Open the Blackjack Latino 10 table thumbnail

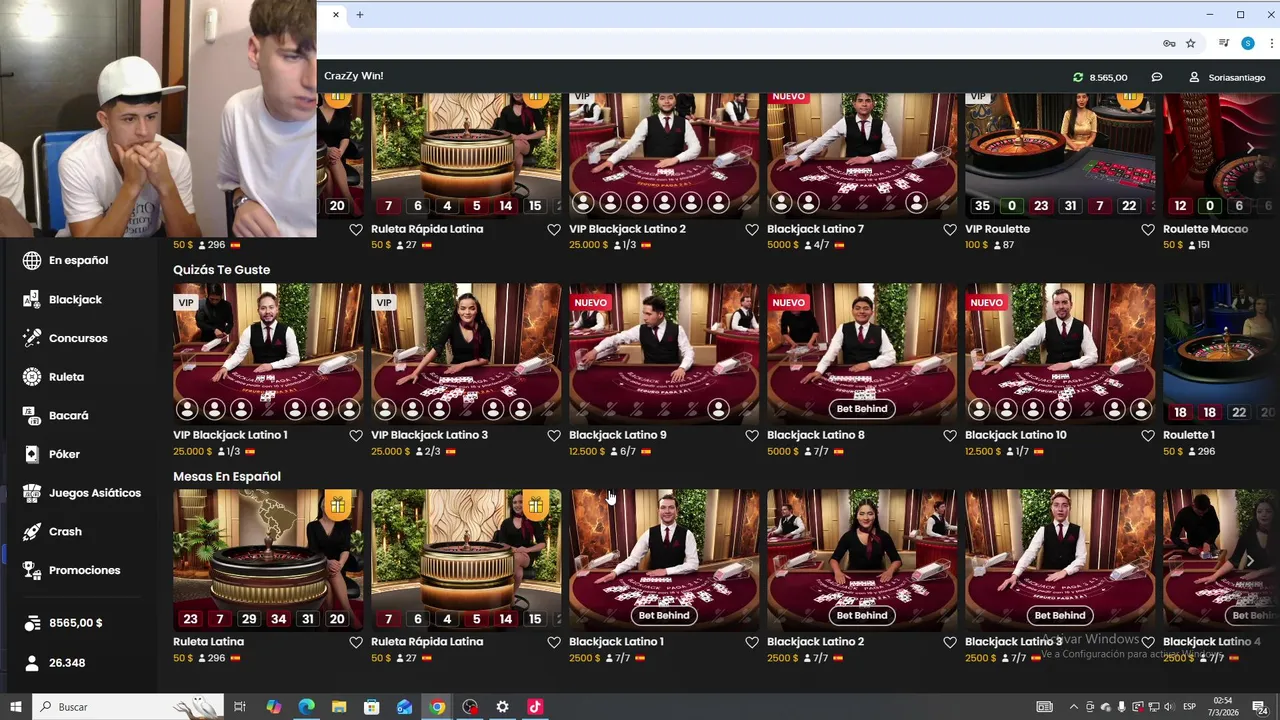tap(1060, 354)
